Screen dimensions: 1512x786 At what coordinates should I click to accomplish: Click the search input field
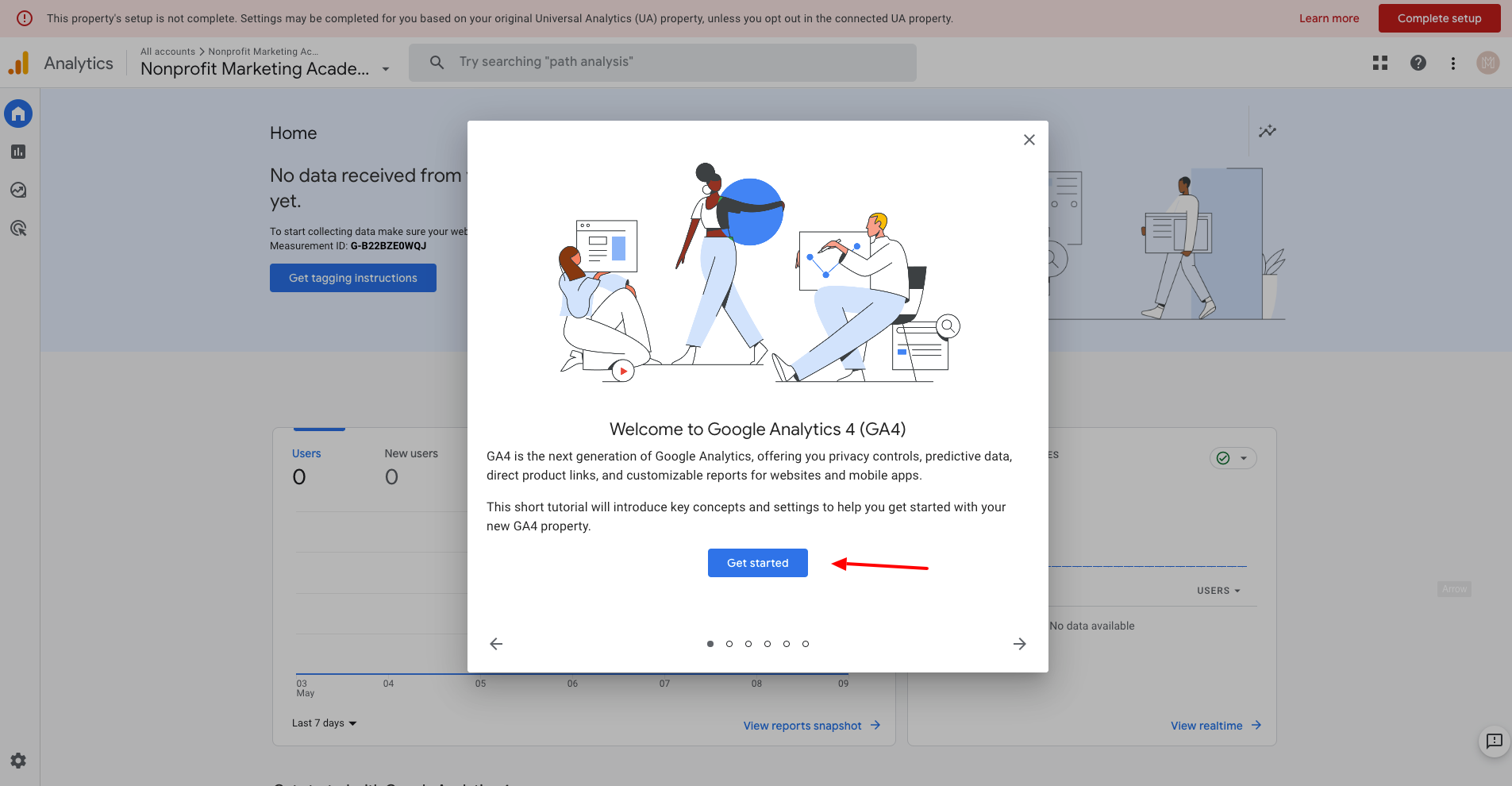tap(663, 62)
